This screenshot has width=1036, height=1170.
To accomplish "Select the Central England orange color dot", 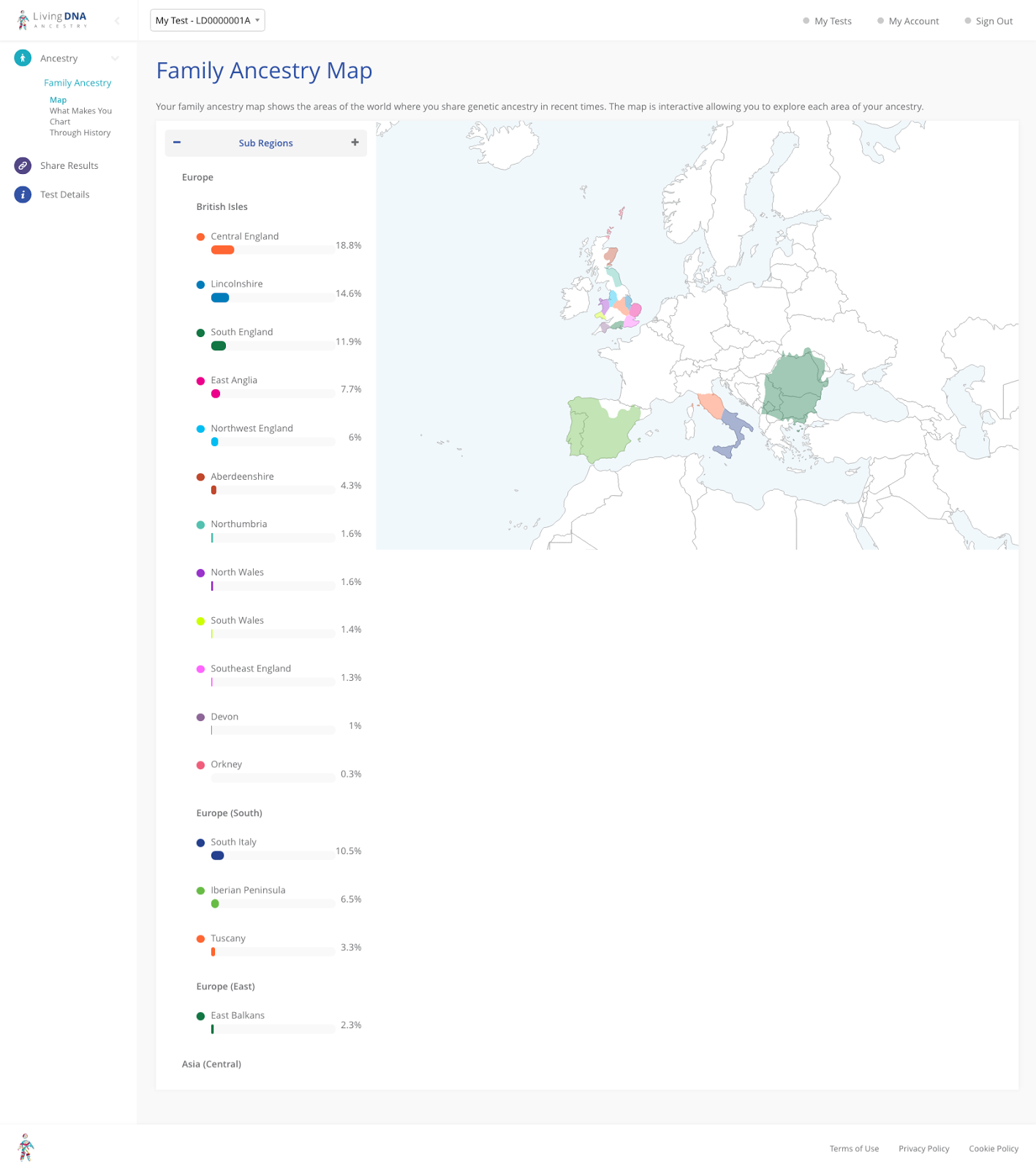I will coord(200,237).
